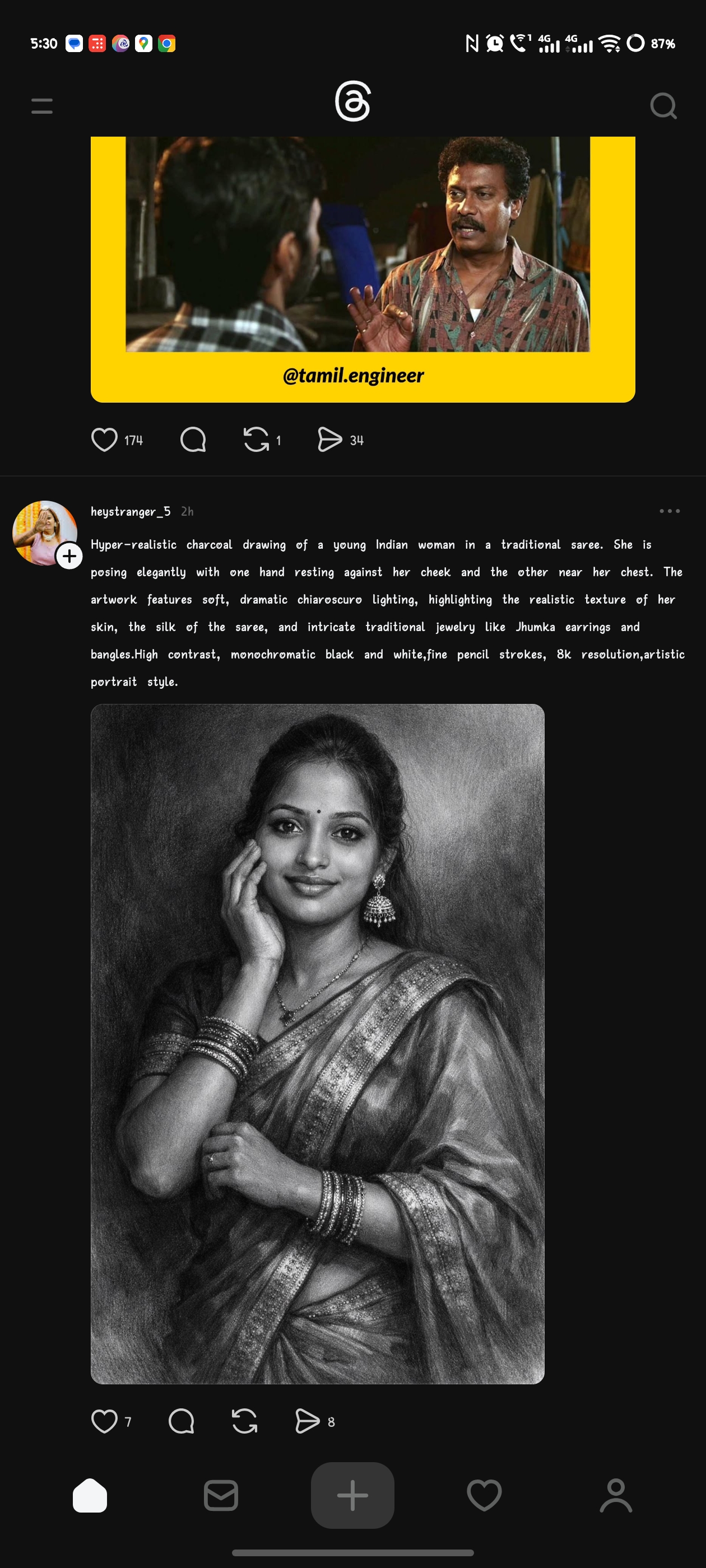Tap the Threads logo in the header
Image resolution: width=706 pixels, height=1568 pixels.
click(352, 101)
